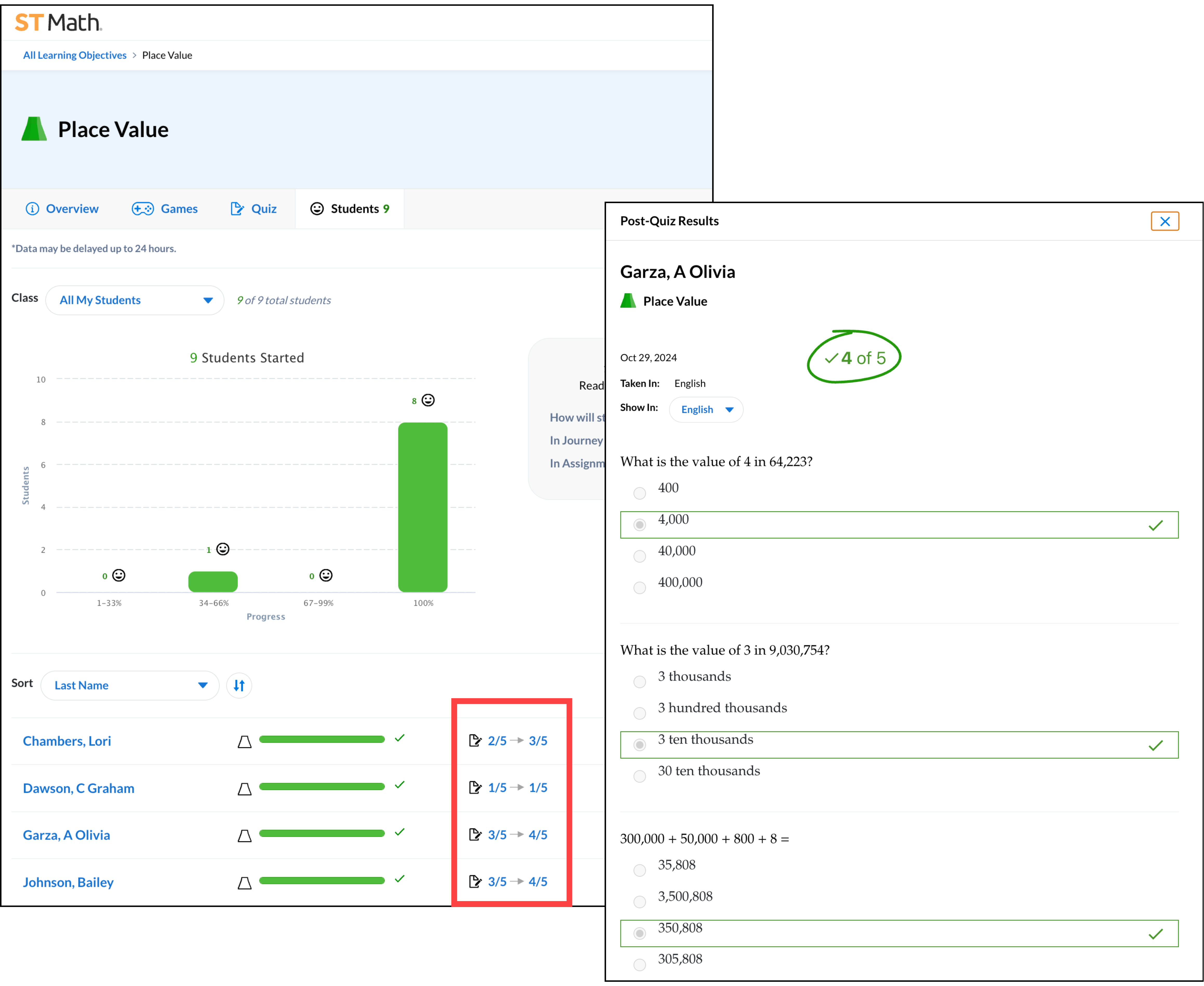The height and width of the screenshot is (986, 1204).
Task: Click smiley icon above 67-99% column
Action: [326, 575]
